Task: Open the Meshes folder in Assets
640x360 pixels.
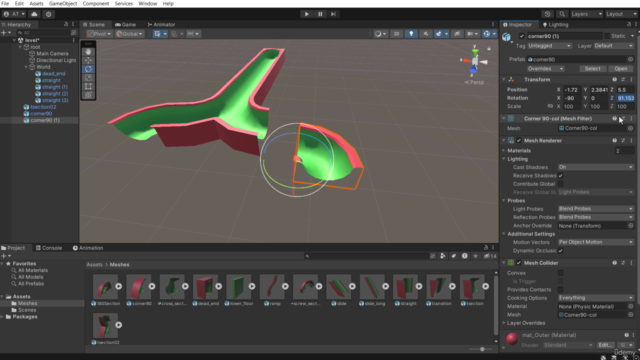Action: coord(27,303)
